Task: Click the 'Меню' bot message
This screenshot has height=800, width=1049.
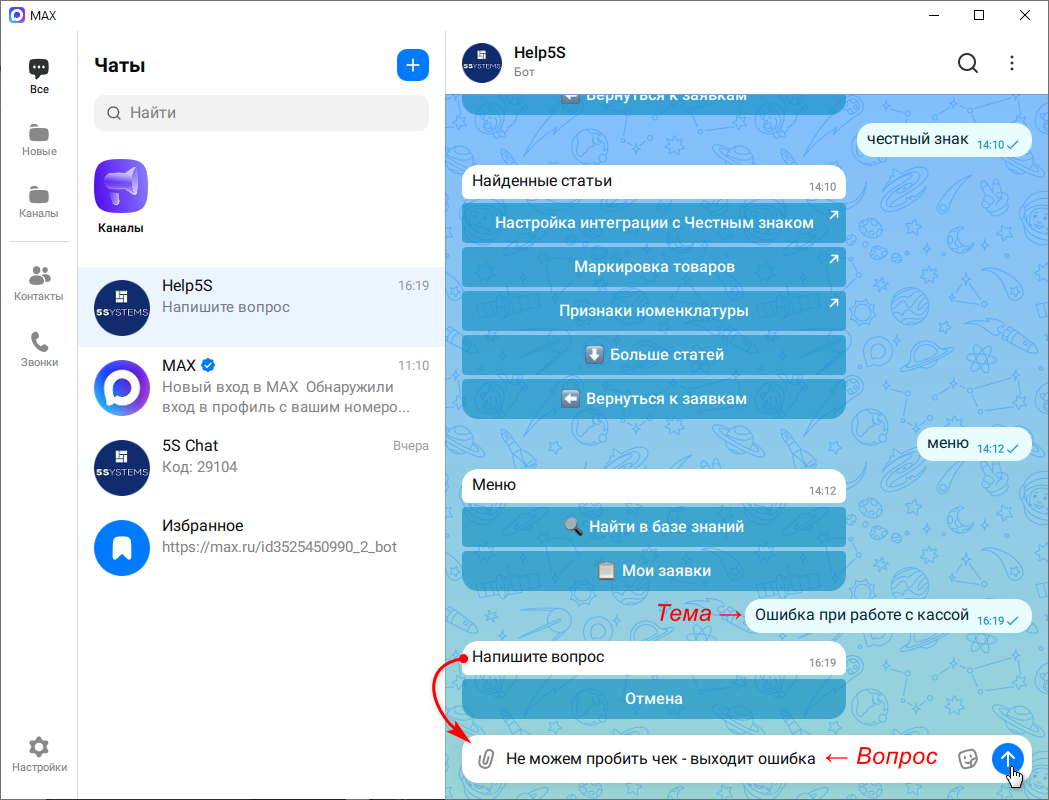Action: click(654, 486)
